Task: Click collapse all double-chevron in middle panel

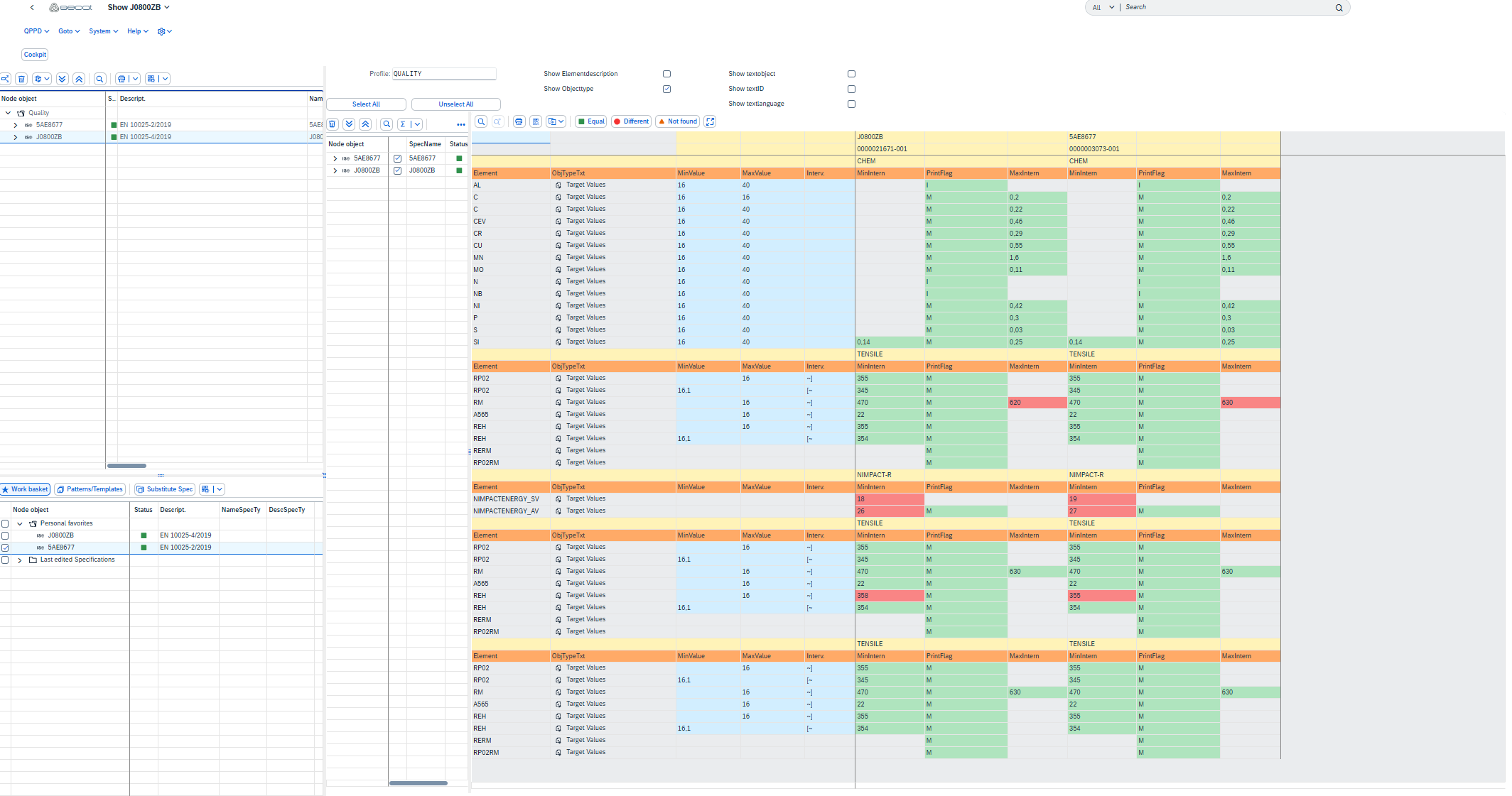Action: [365, 124]
